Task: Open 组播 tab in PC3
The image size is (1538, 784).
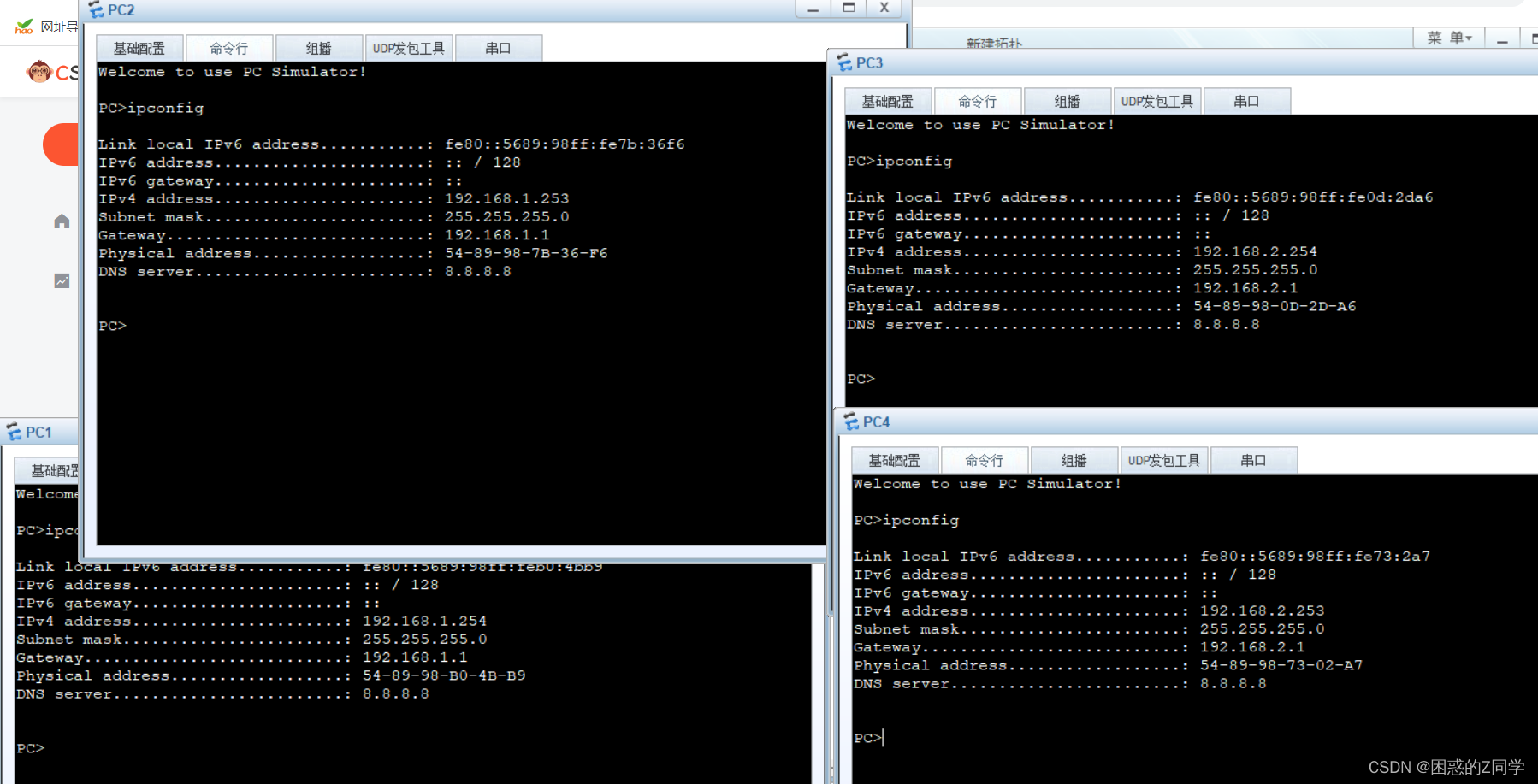Action: 1068,102
